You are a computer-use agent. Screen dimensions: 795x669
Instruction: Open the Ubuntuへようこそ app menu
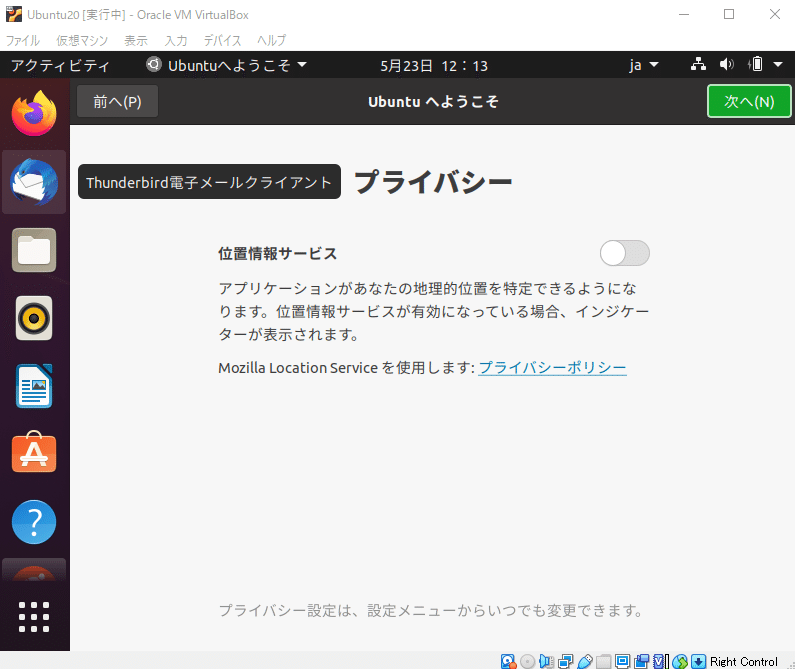[227, 65]
